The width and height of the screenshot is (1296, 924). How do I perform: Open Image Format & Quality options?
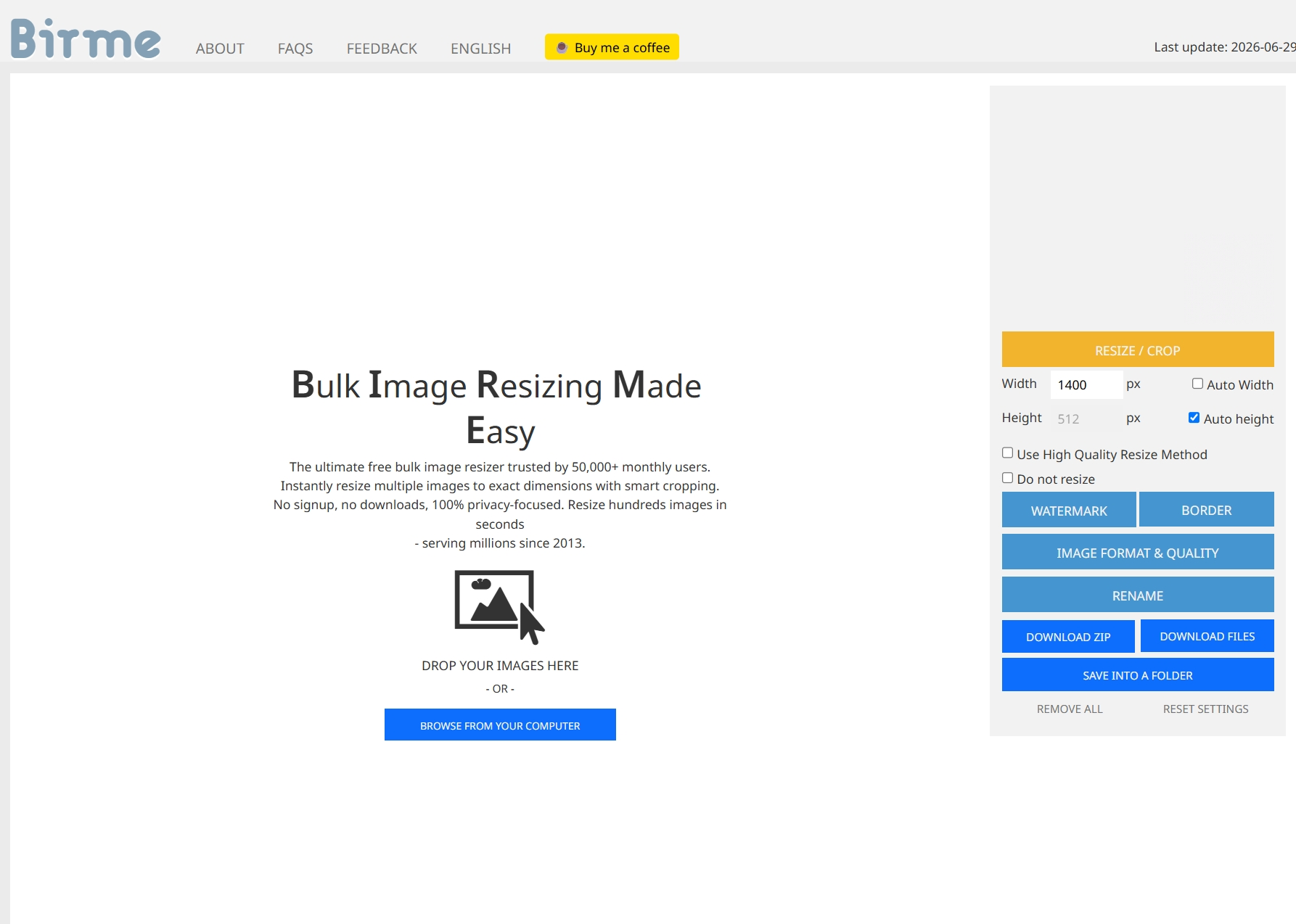(1138, 552)
